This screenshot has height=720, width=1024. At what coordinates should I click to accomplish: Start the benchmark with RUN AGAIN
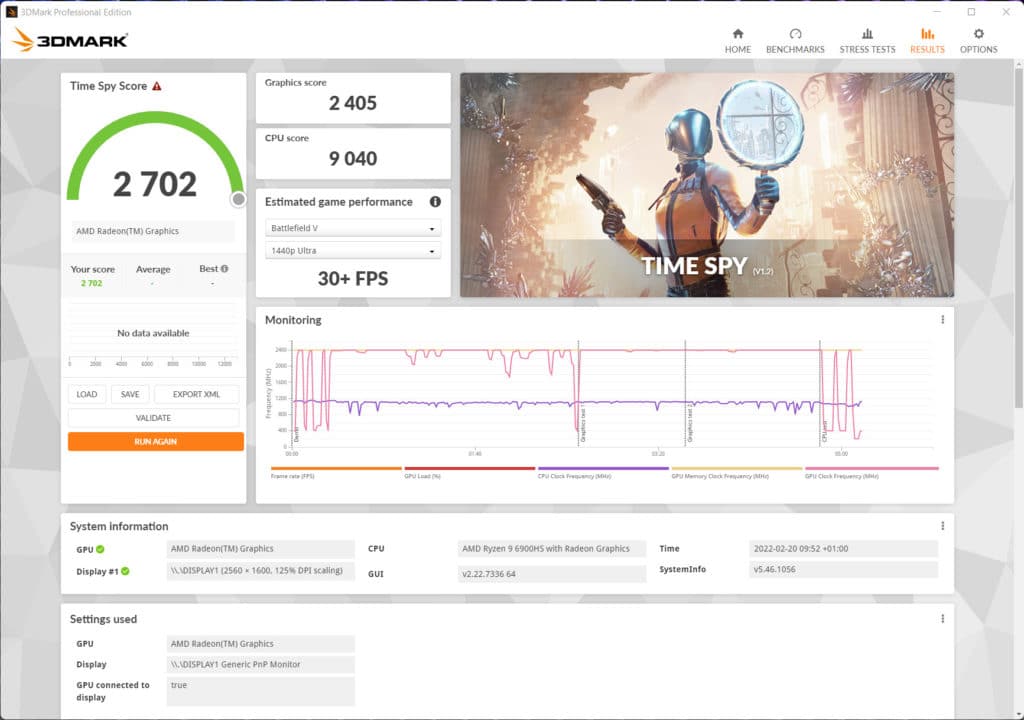coord(155,442)
